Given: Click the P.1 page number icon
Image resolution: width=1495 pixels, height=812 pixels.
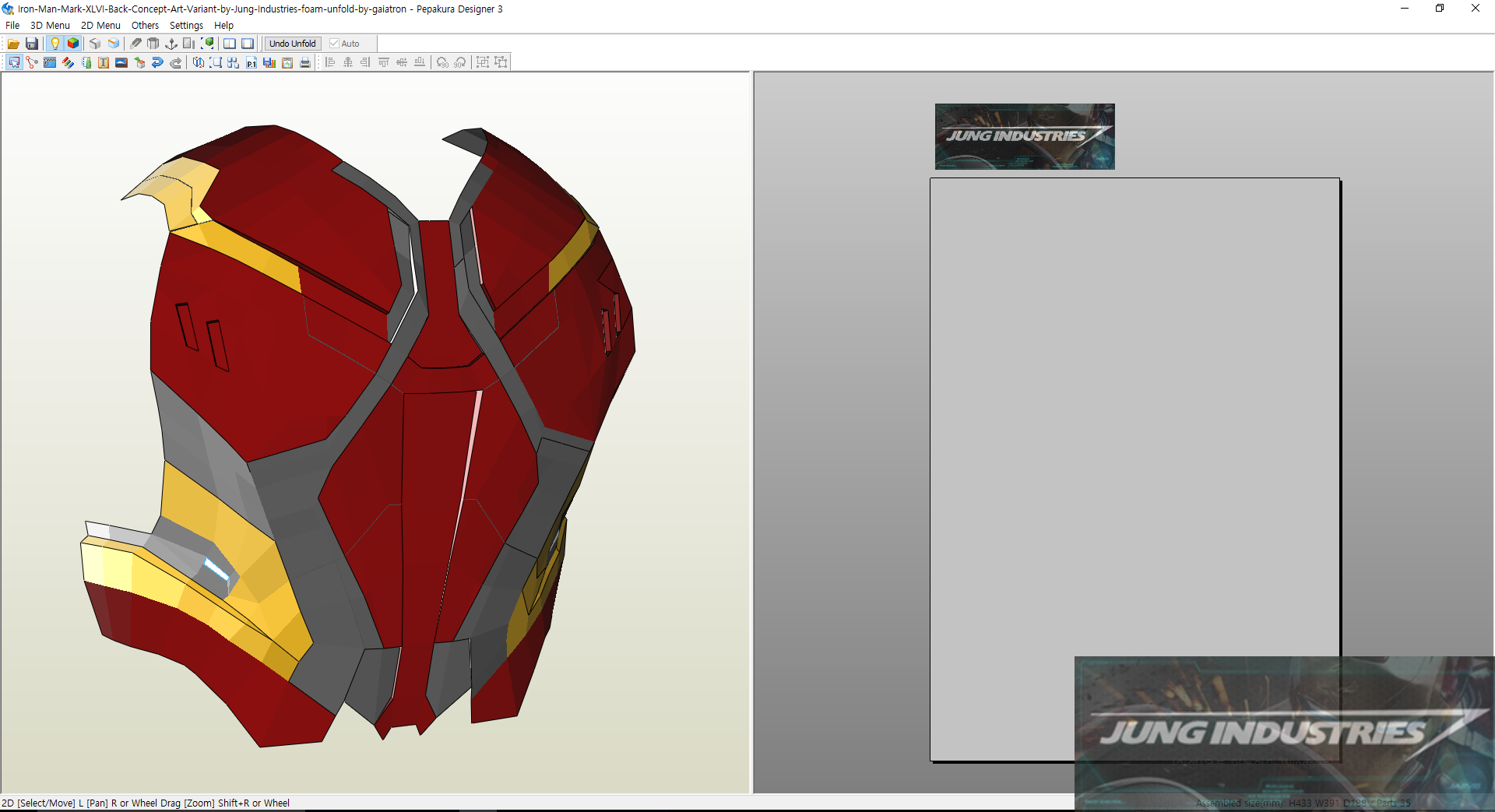Looking at the screenshot, I should click(252, 62).
